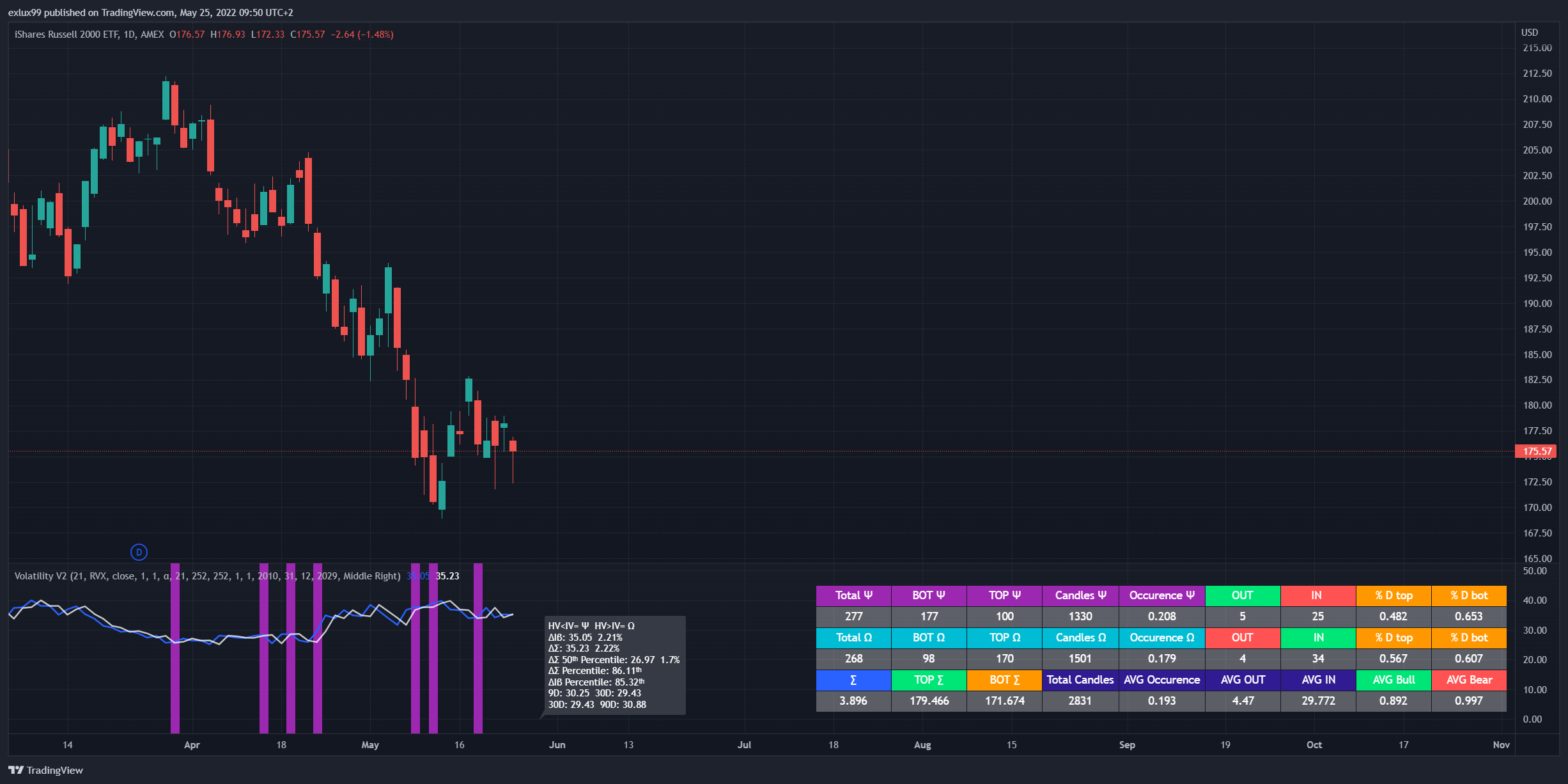
Task: Click the value 0.997 in table
Action: (x=1469, y=701)
